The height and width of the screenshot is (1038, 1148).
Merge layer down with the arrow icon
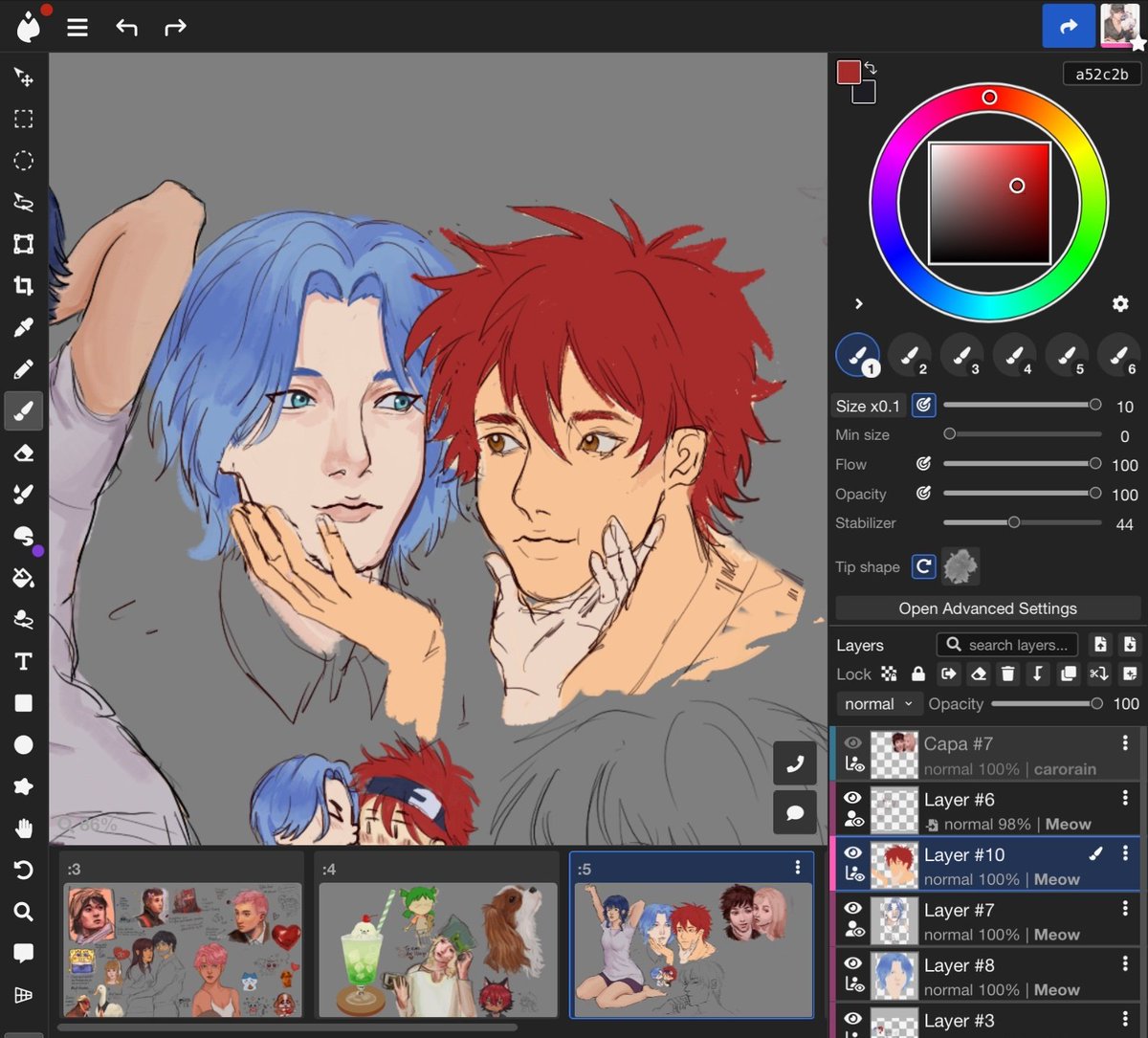pyautogui.click(x=1038, y=674)
